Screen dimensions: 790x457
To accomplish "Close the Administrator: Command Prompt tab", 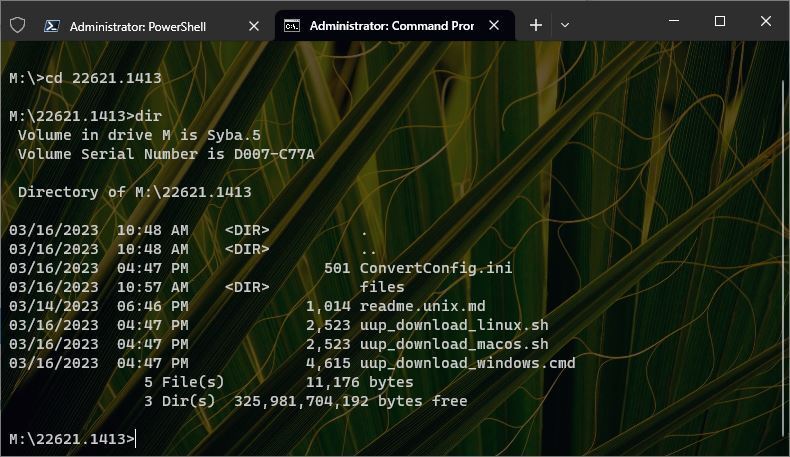I will [494, 25].
